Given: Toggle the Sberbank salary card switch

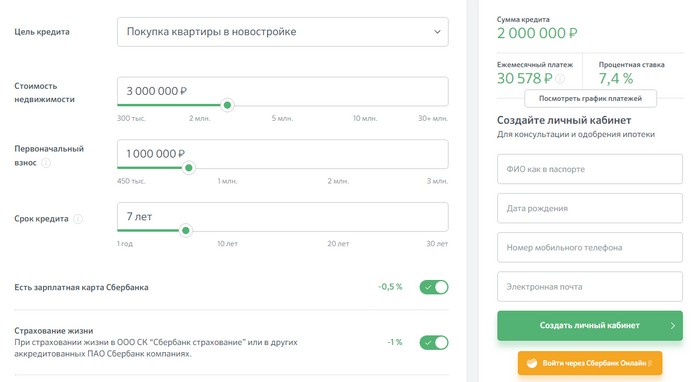Looking at the screenshot, I should coord(433,287).
